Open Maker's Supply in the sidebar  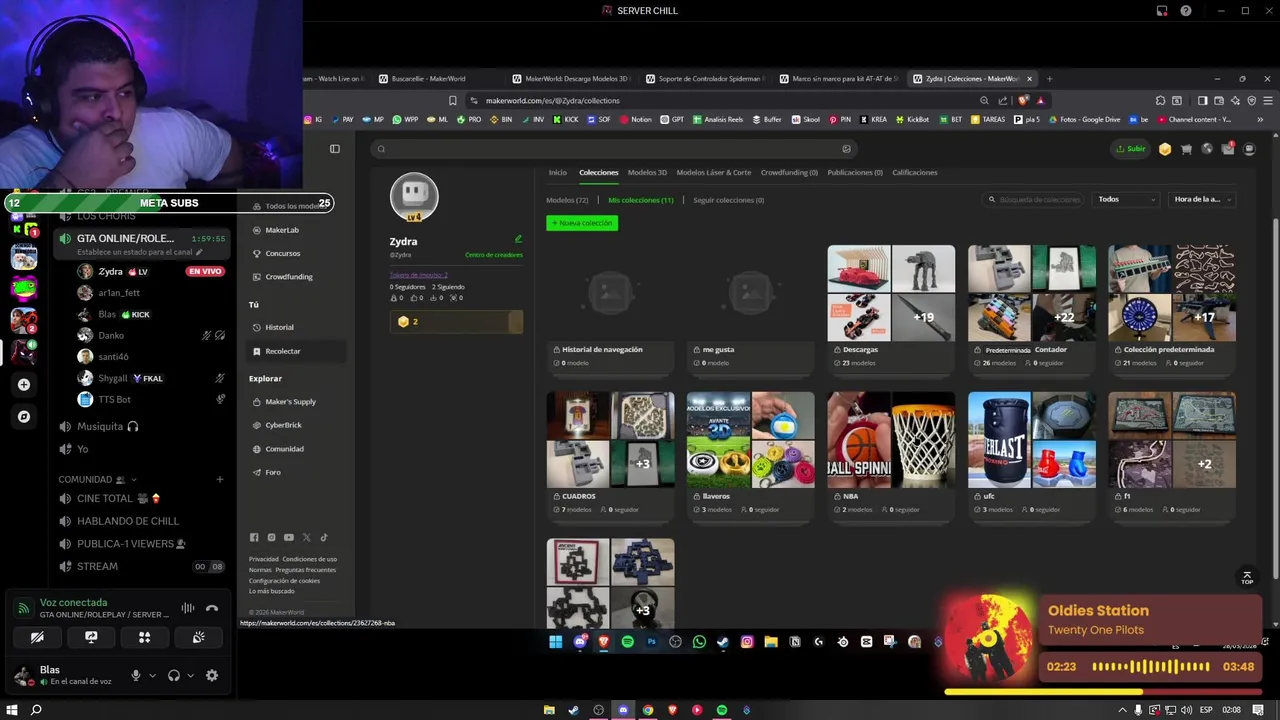click(x=289, y=401)
